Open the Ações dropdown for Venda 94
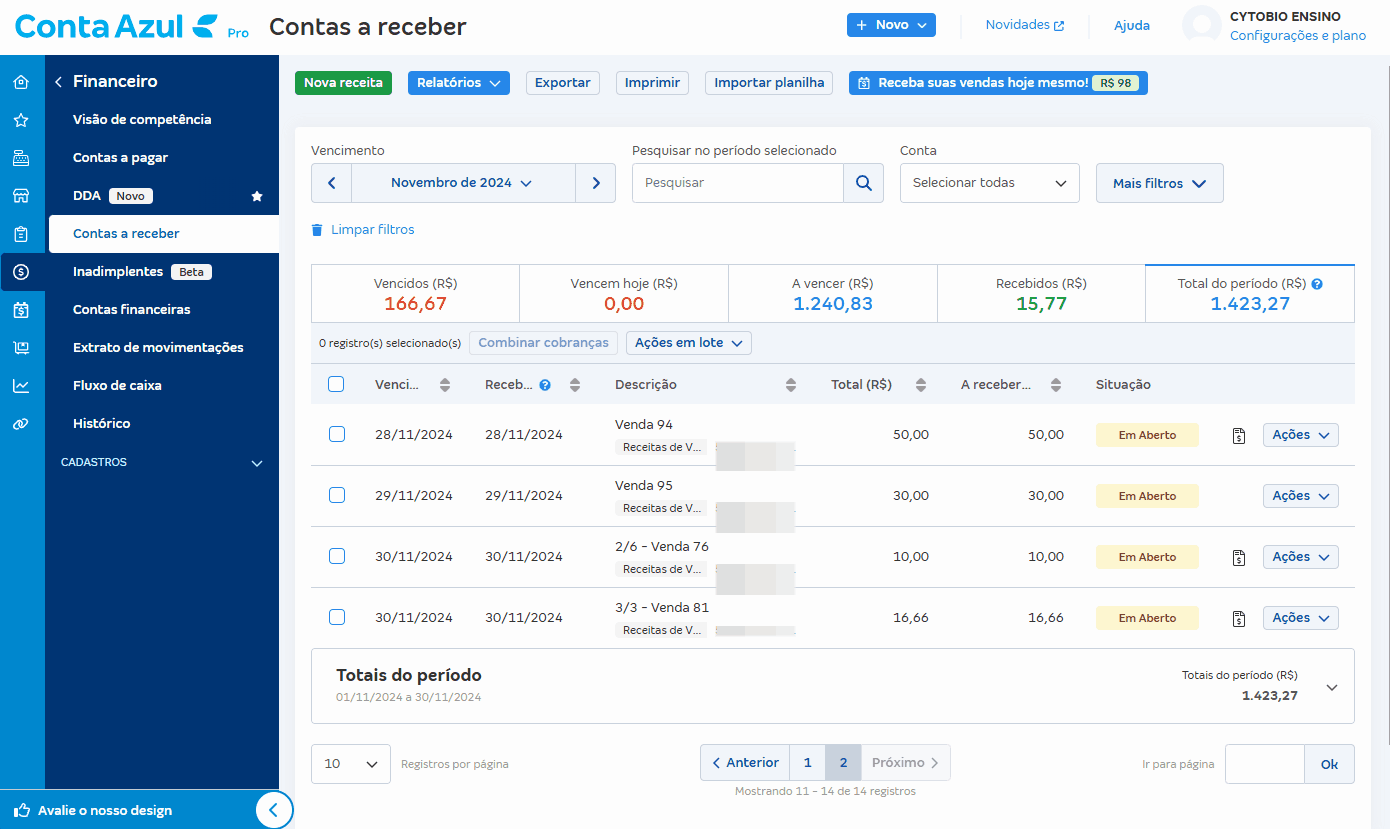This screenshot has width=1390, height=829. (x=1300, y=435)
